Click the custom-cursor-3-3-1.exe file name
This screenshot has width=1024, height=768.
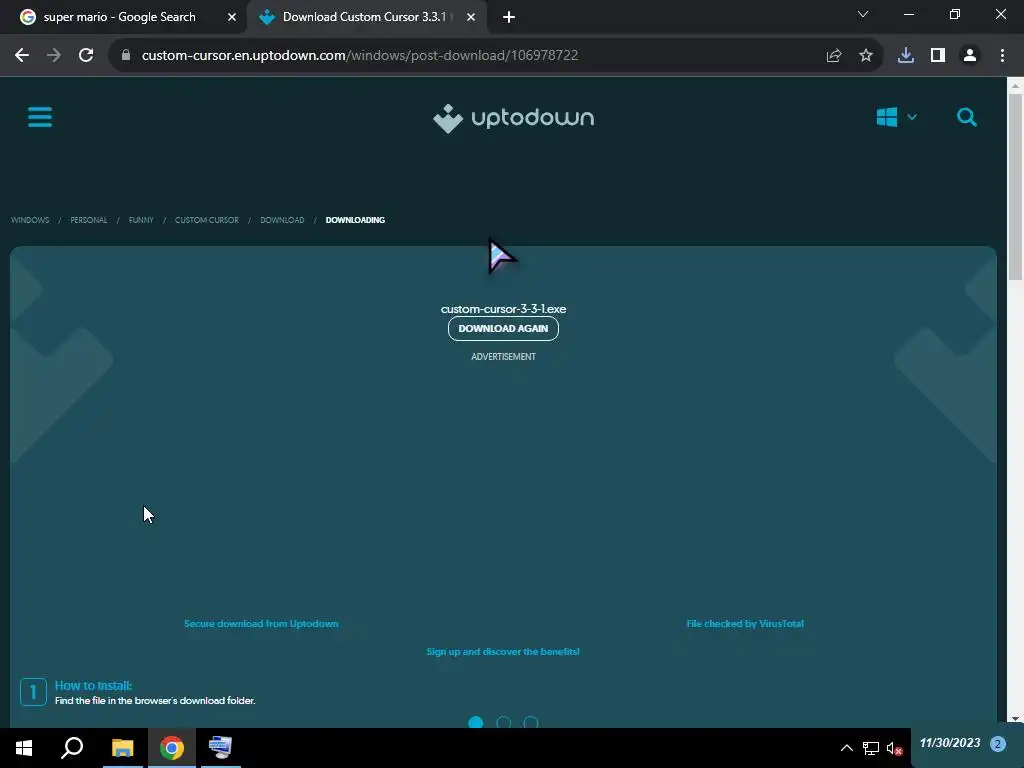tap(504, 309)
